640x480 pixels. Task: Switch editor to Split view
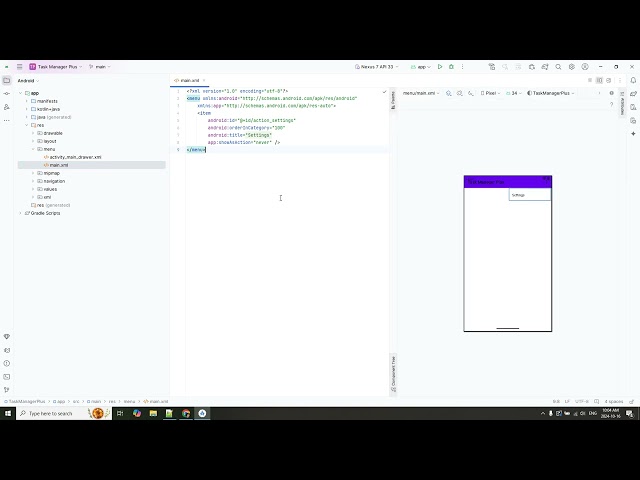tap(599, 80)
